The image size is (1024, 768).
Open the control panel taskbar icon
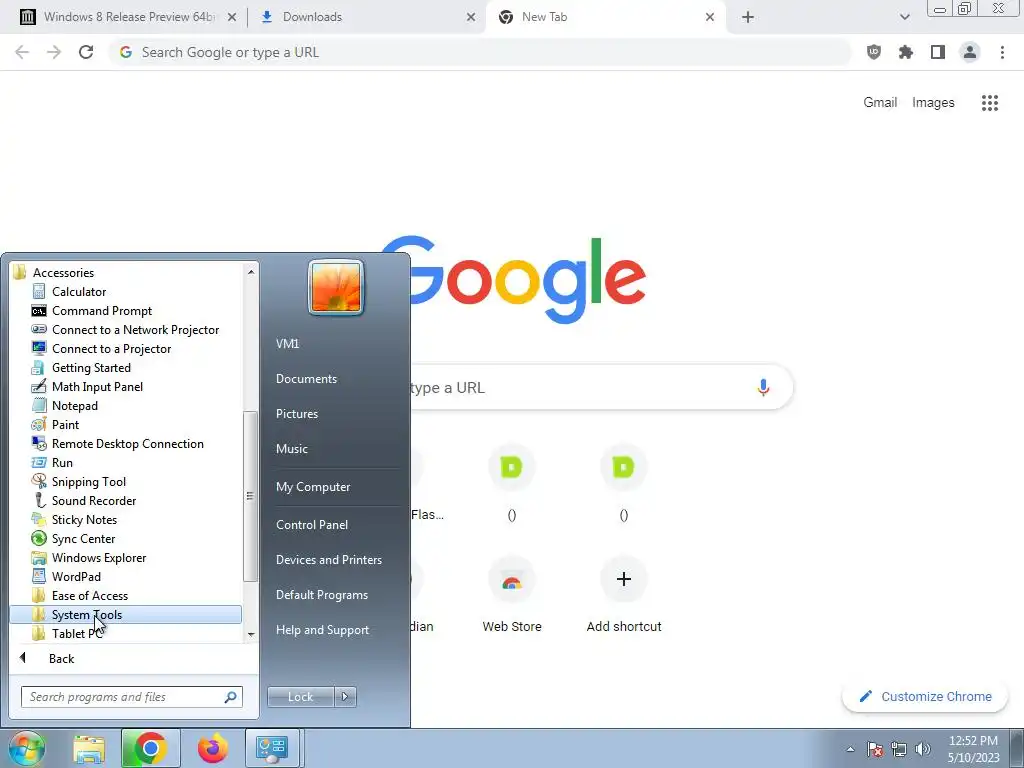pyautogui.click(x=272, y=748)
